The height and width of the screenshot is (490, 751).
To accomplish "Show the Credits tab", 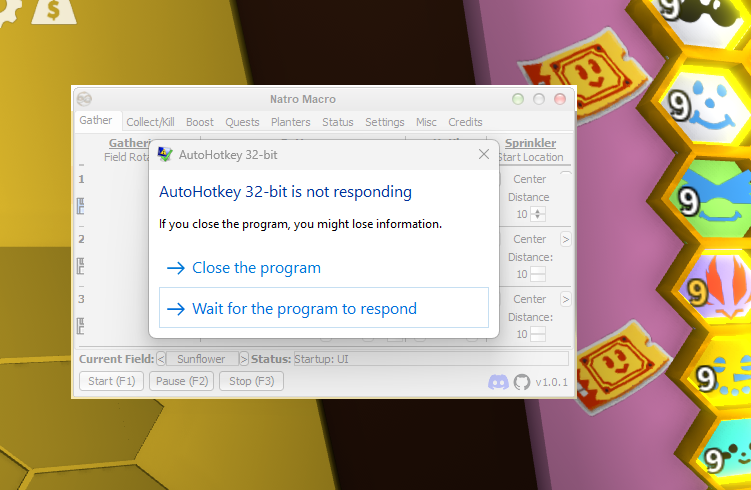I will 465,122.
